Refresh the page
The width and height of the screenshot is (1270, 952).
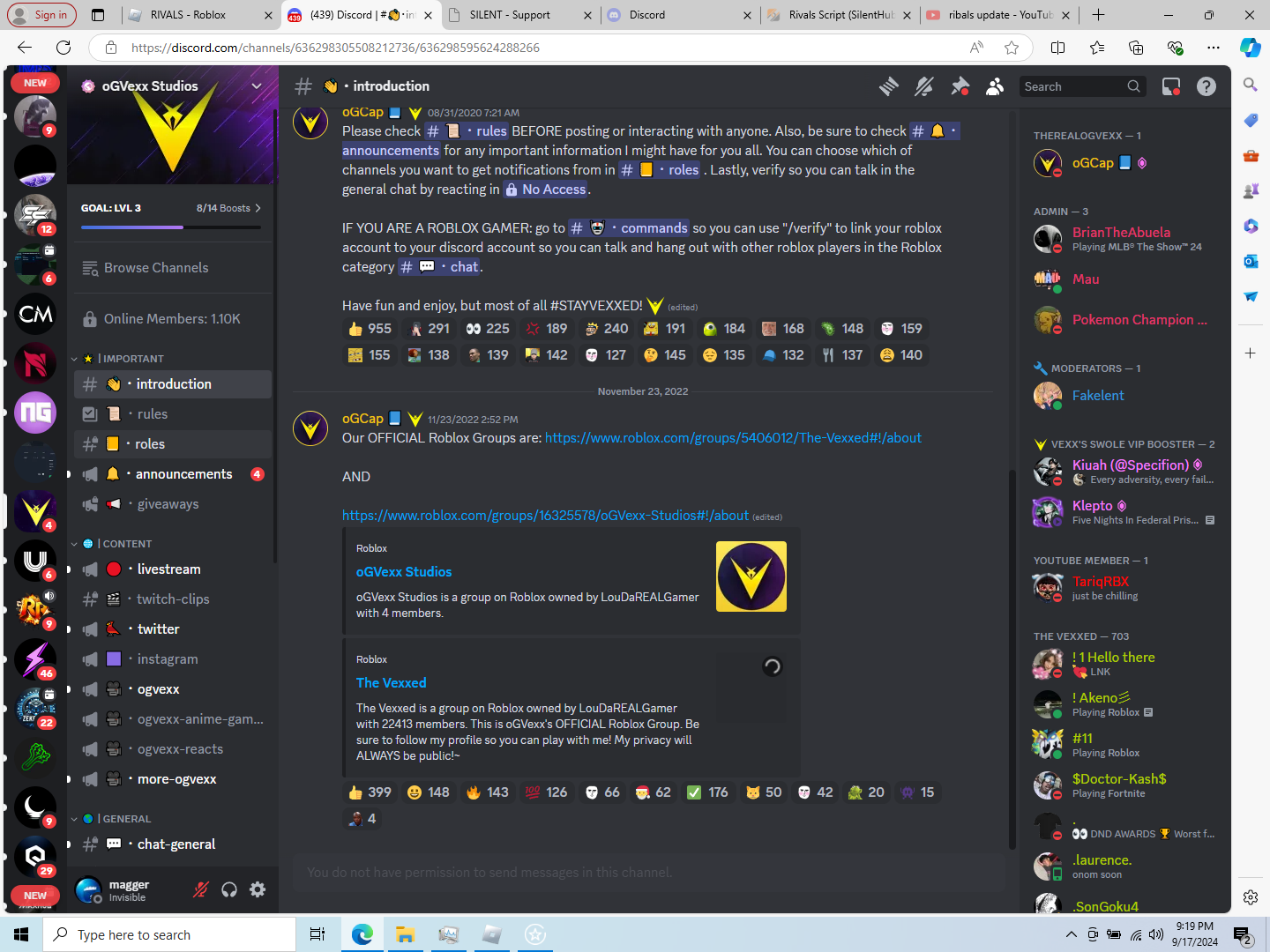pyautogui.click(x=62, y=48)
